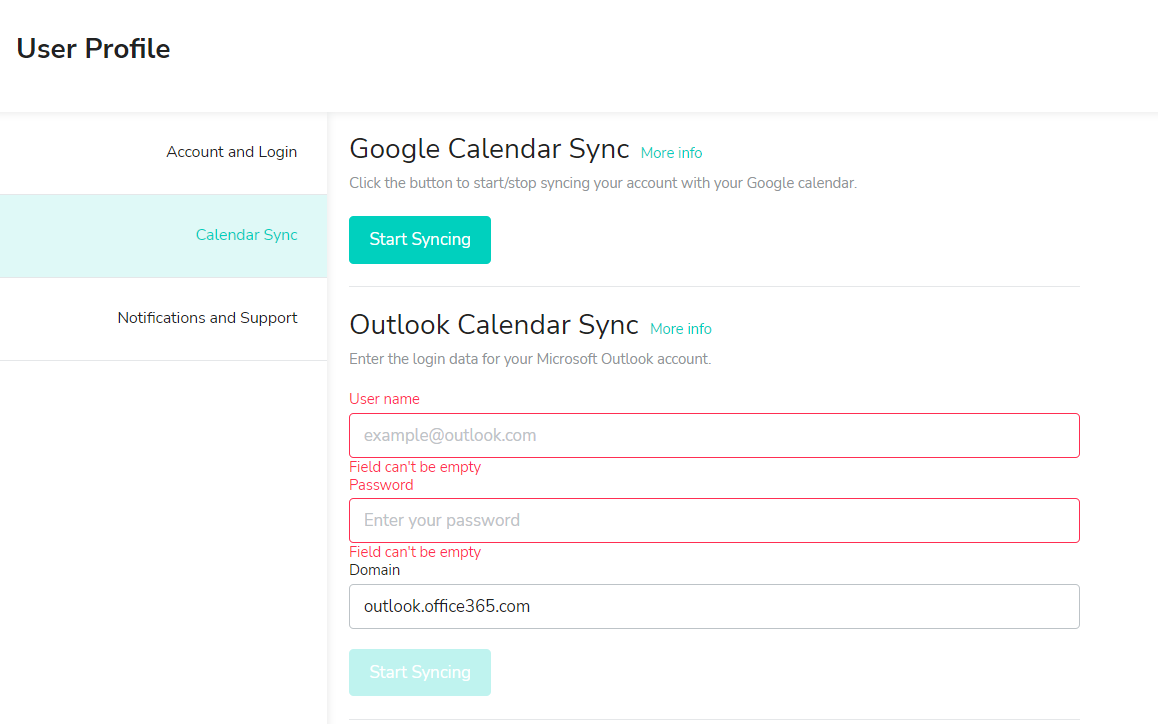Viewport: 1158px width, 724px height.
Task: Click the error message under Password field
Action: (415, 552)
